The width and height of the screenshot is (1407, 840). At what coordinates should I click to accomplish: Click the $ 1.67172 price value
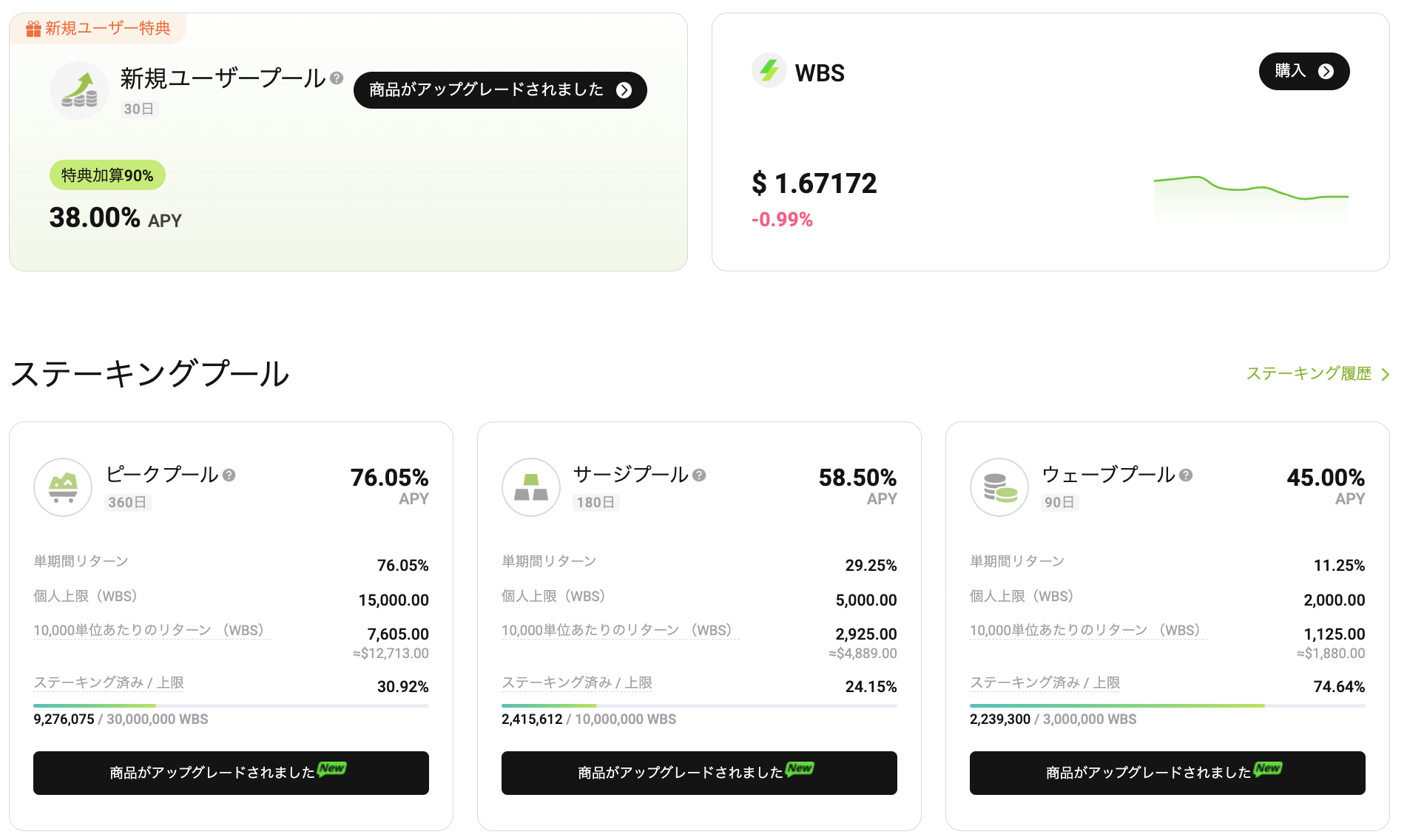[814, 183]
